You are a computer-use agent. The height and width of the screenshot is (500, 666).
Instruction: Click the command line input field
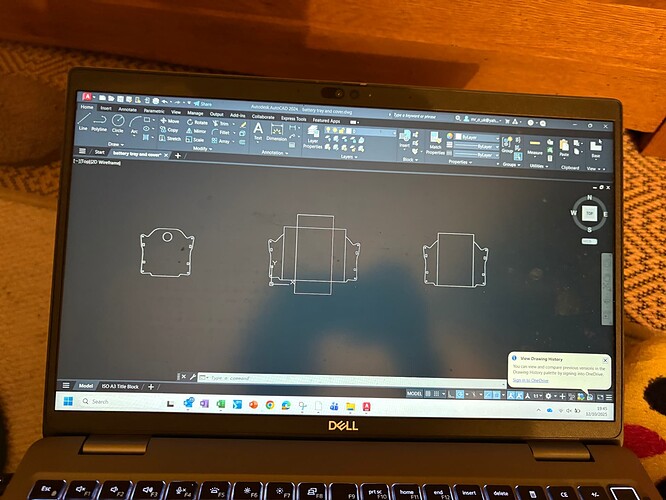click(250, 377)
